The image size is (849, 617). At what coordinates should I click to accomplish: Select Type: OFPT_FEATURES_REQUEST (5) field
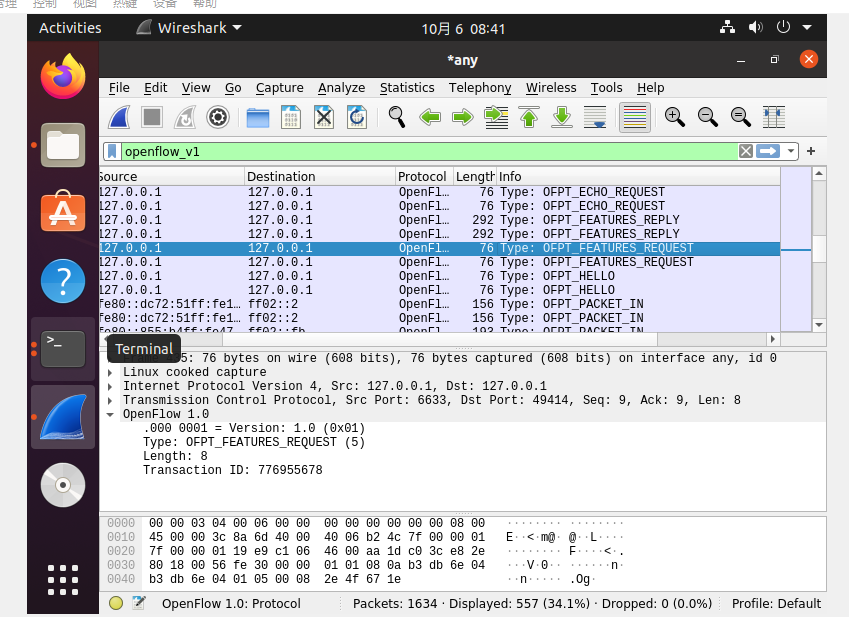[x=254, y=442]
